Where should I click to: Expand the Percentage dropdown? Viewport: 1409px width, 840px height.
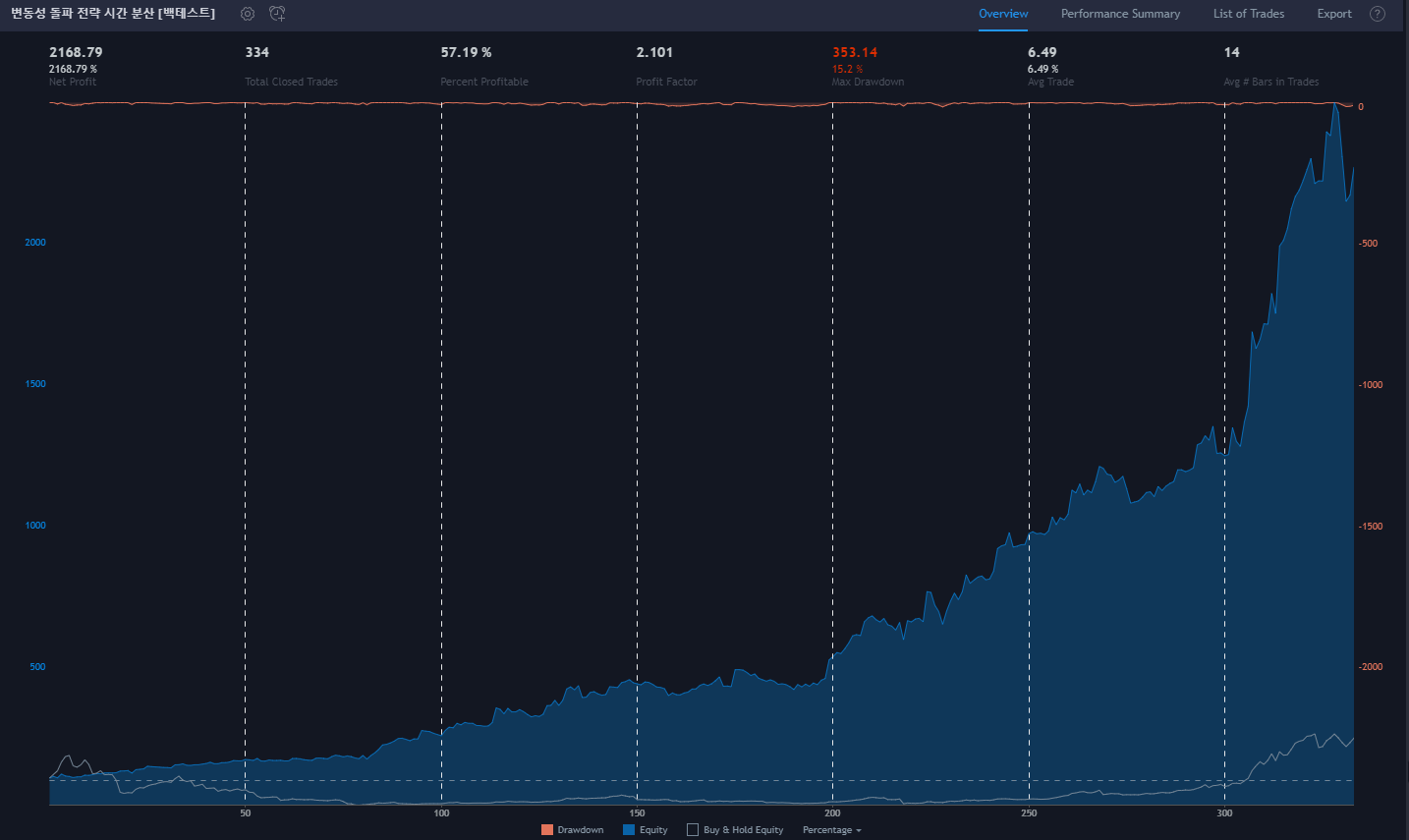click(x=831, y=830)
